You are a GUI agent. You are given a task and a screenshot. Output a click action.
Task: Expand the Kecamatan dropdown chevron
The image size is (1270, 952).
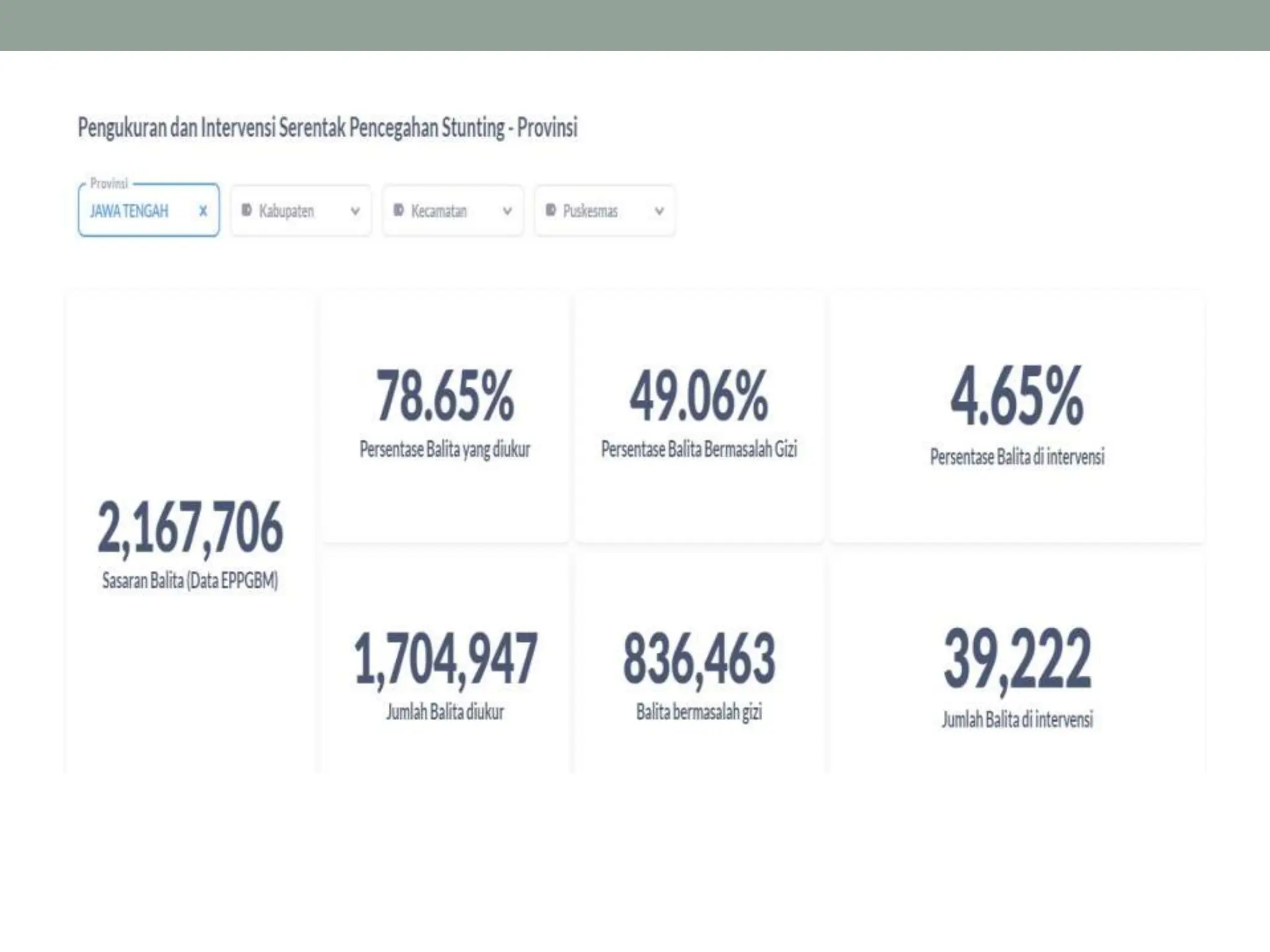pos(507,211)
